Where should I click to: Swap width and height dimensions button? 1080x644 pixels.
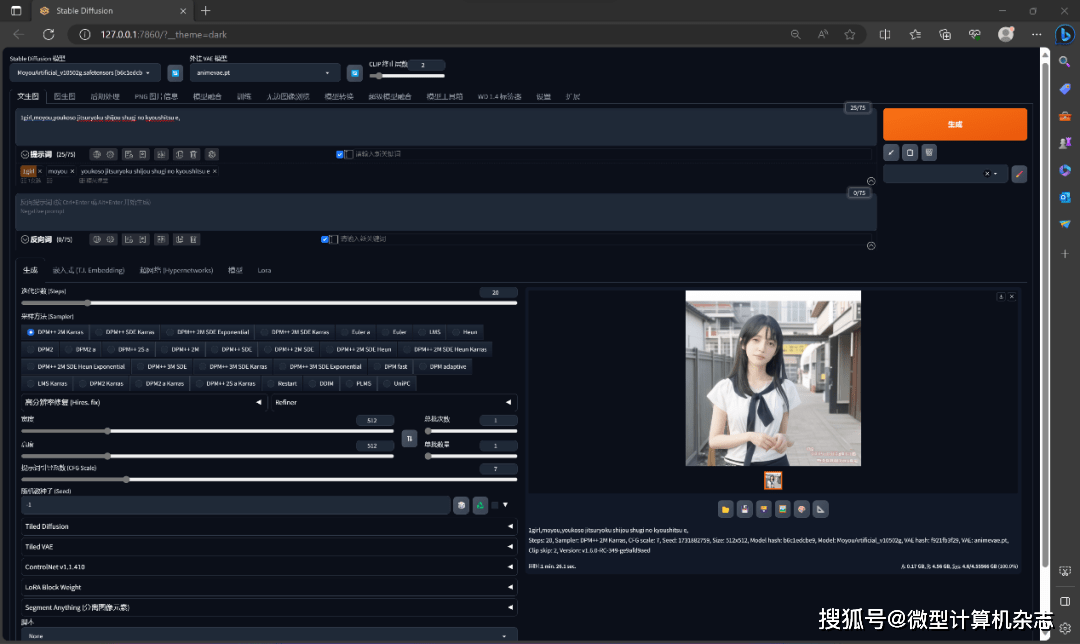click(408, 438)
